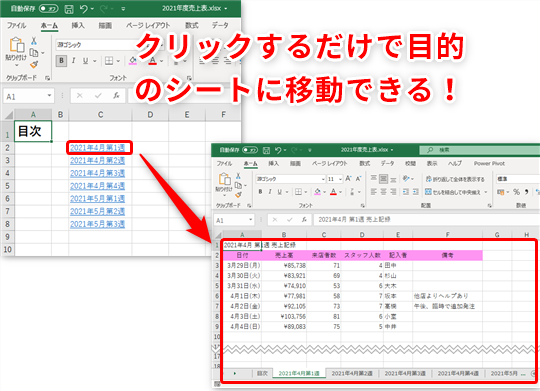Screen dimensions: 540x391
Task: Click Paste icon in lower-right window
Action: pos(225,179)
